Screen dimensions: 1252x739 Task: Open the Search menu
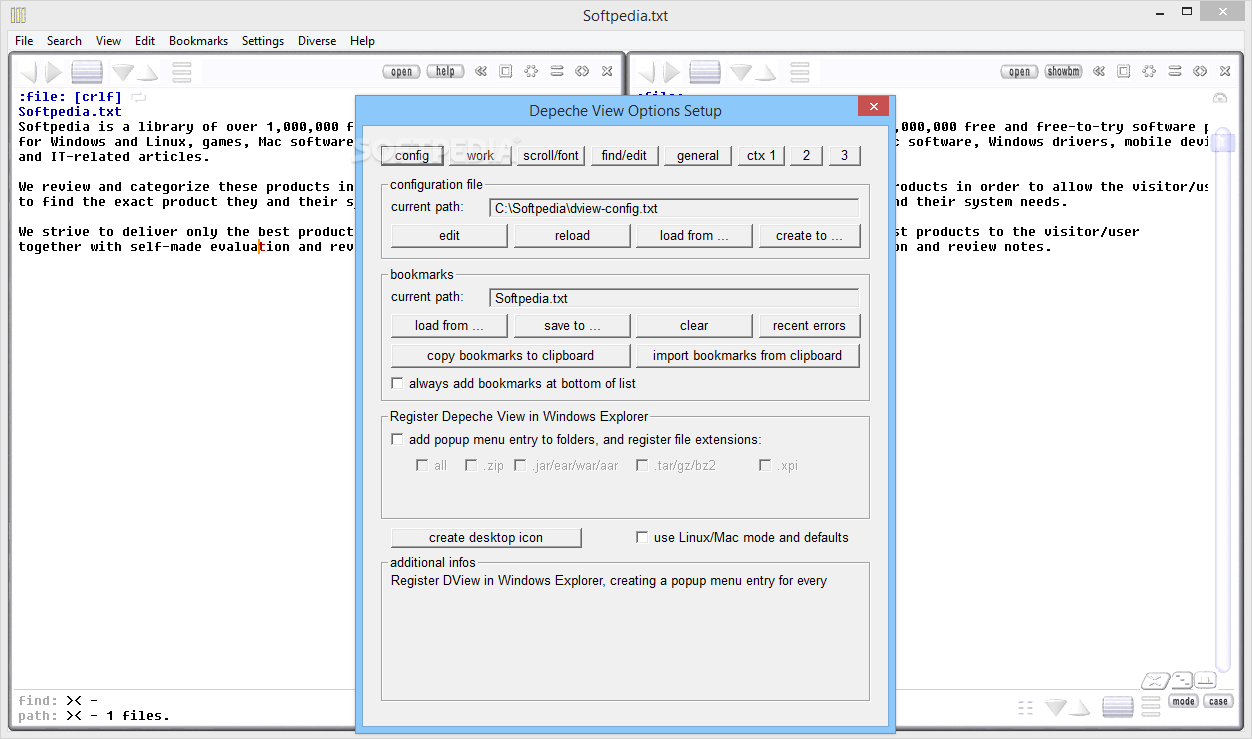pos(64,41)
